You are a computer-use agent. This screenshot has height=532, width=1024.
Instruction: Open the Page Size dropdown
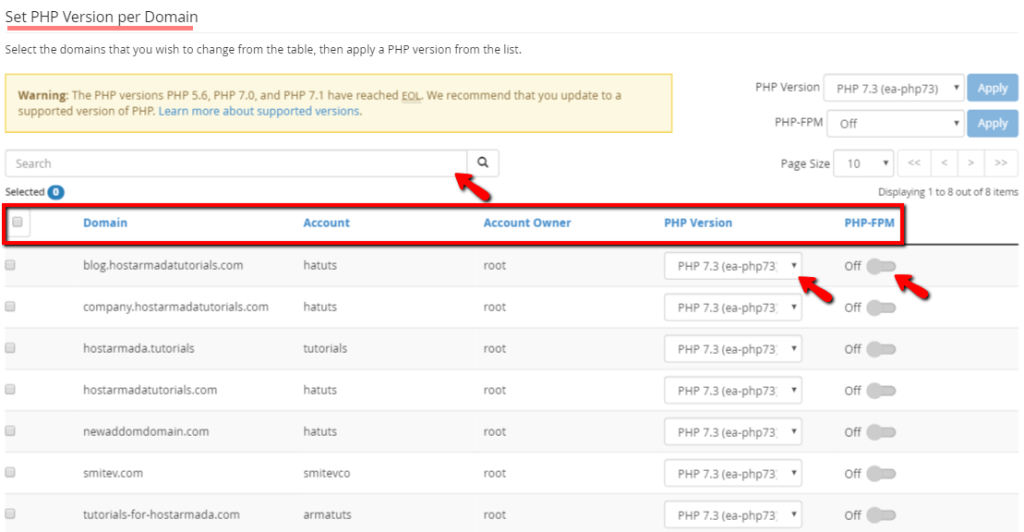[x=863, y=163]
